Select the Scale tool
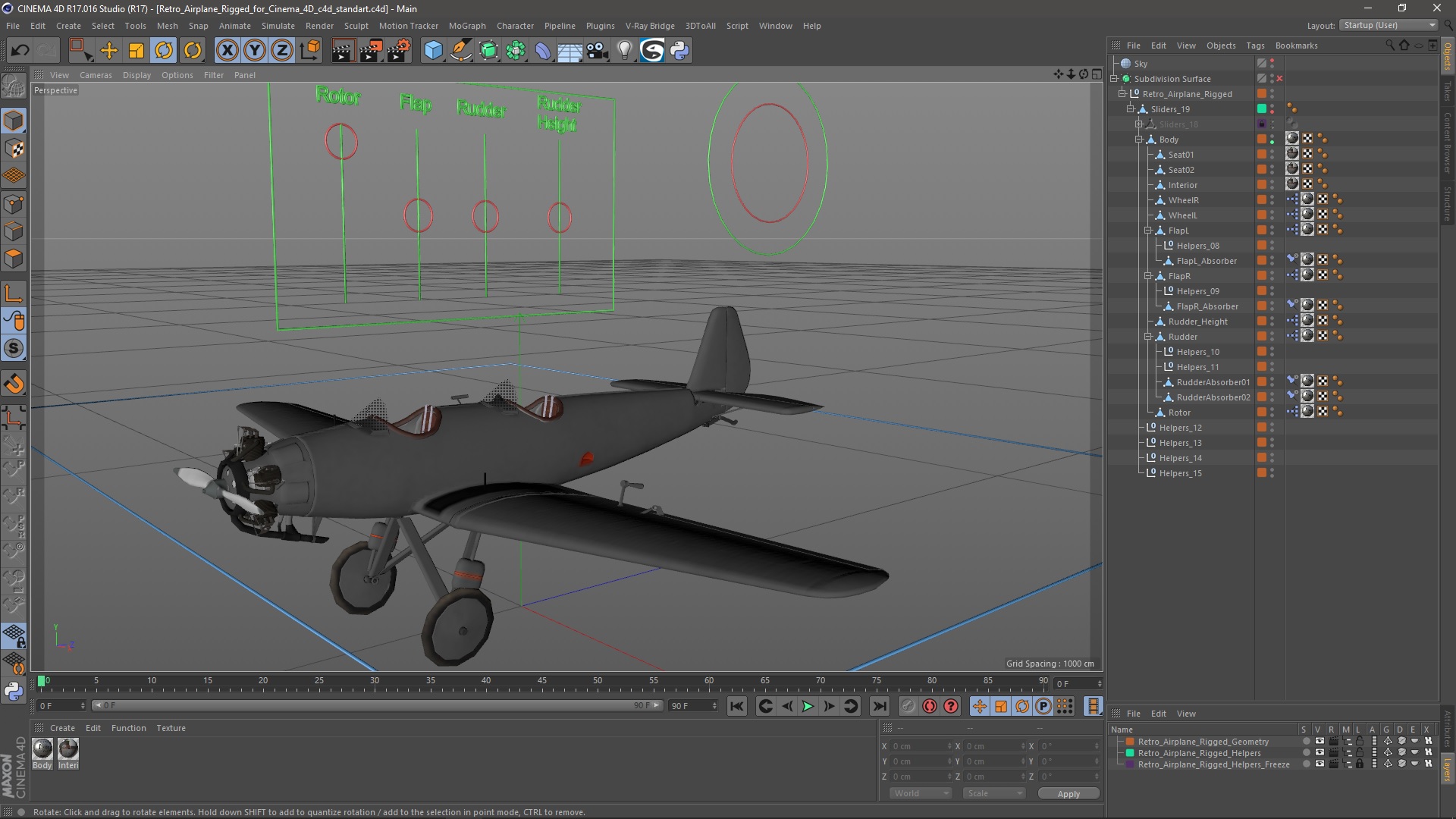 136,51
